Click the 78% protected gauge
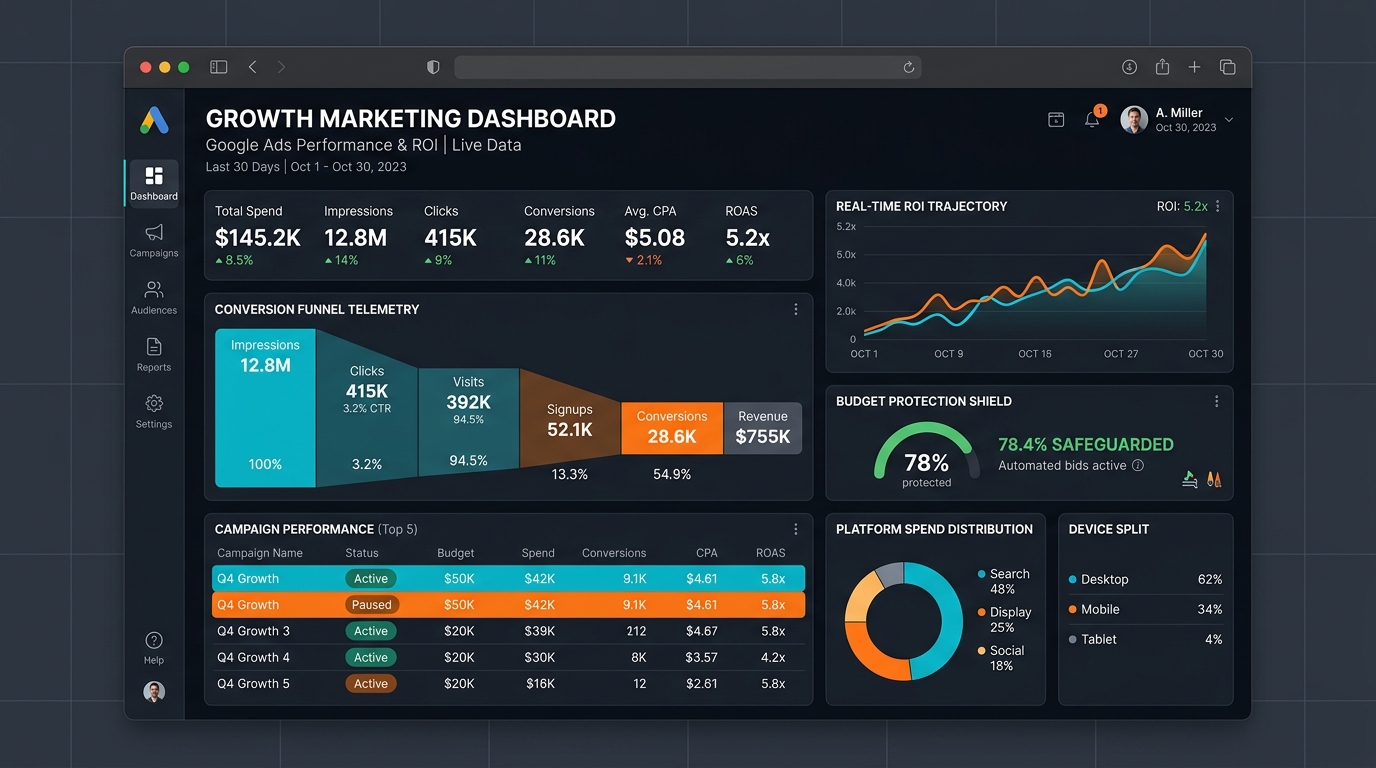Image resolution: width=1376 pixels, height=768 pixels. pyautogui.click(x=927, y=455)
